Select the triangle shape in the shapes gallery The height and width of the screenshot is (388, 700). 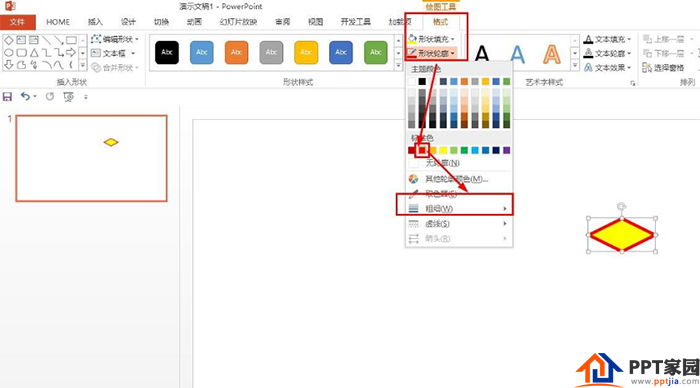[x=34, y=53]
